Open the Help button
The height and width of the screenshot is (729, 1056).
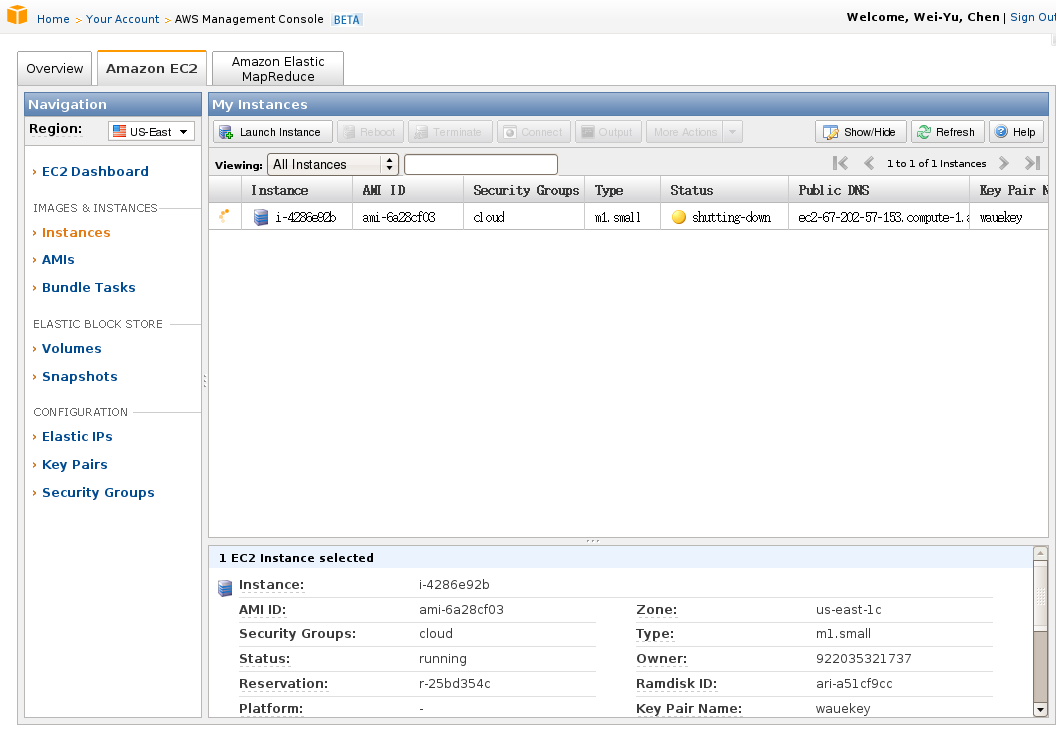1016,132
